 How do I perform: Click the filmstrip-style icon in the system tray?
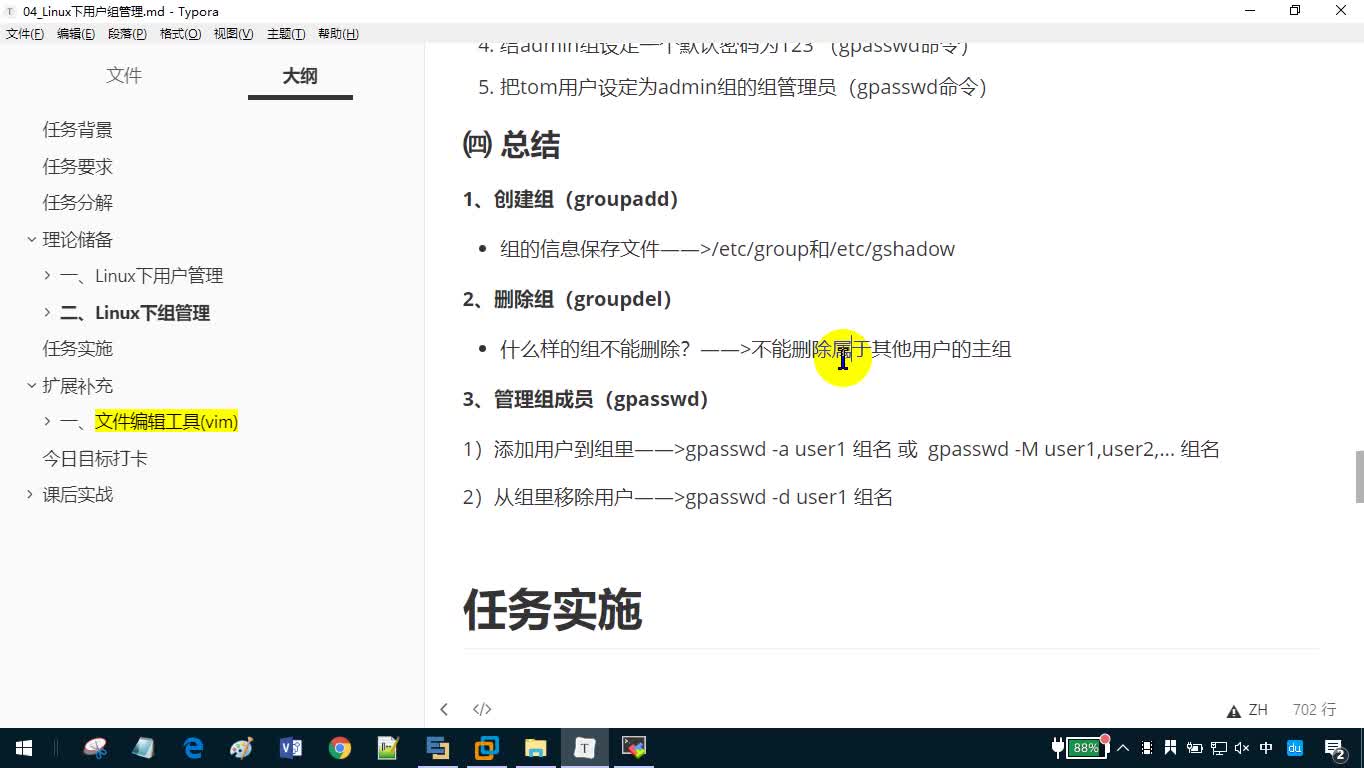1146,748
